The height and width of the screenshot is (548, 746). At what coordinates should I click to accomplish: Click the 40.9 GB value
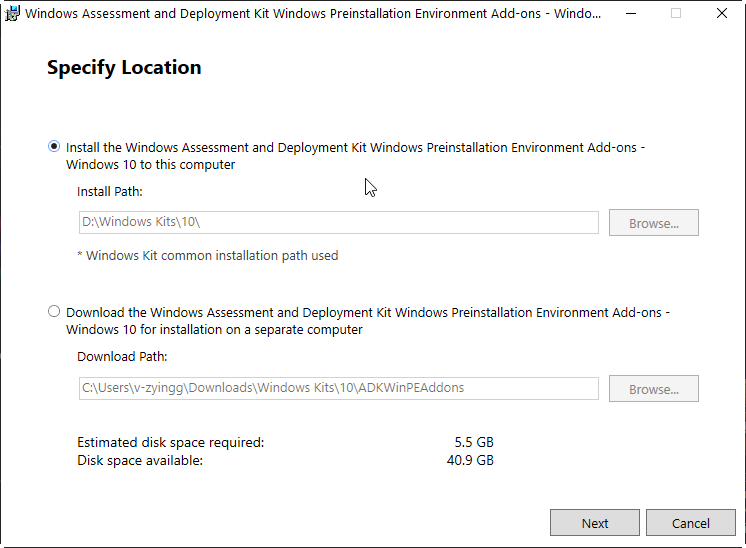470,460
